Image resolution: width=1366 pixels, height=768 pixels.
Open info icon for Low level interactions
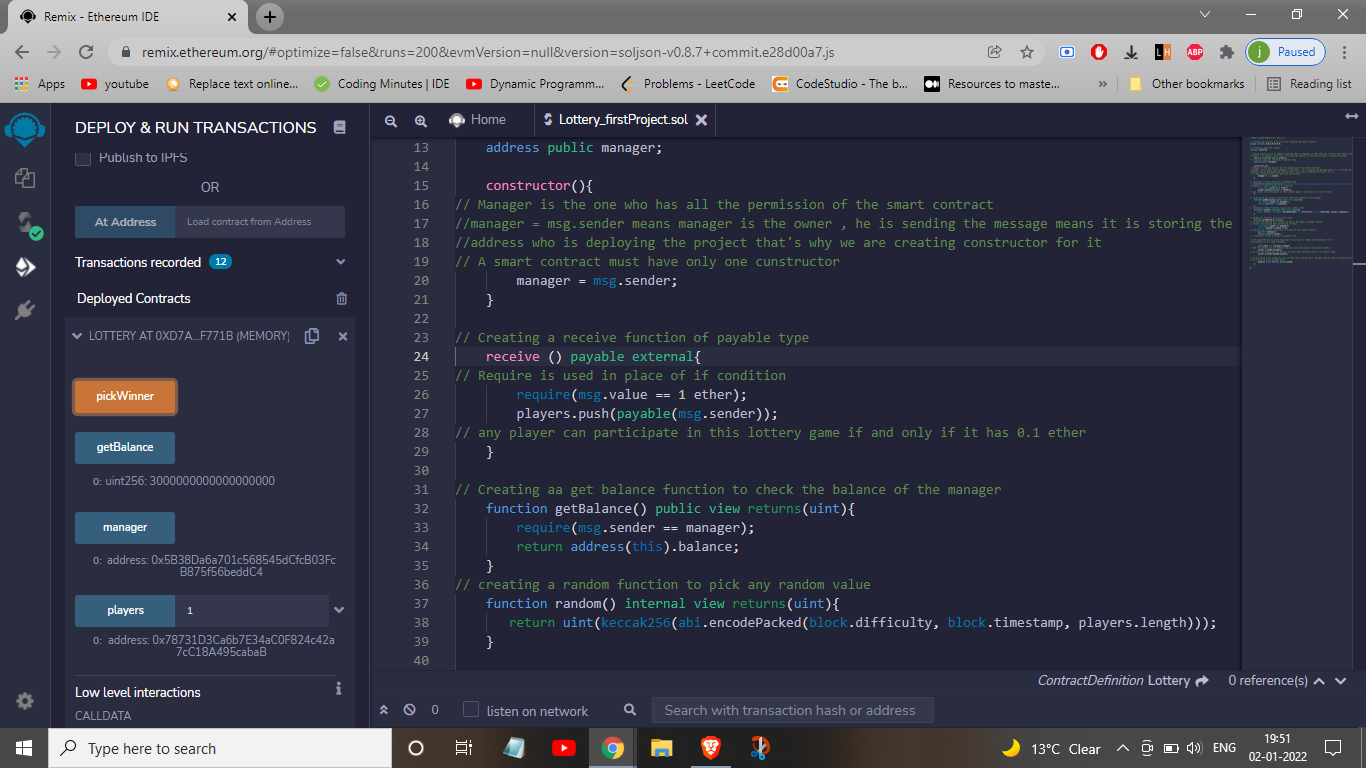339,689
